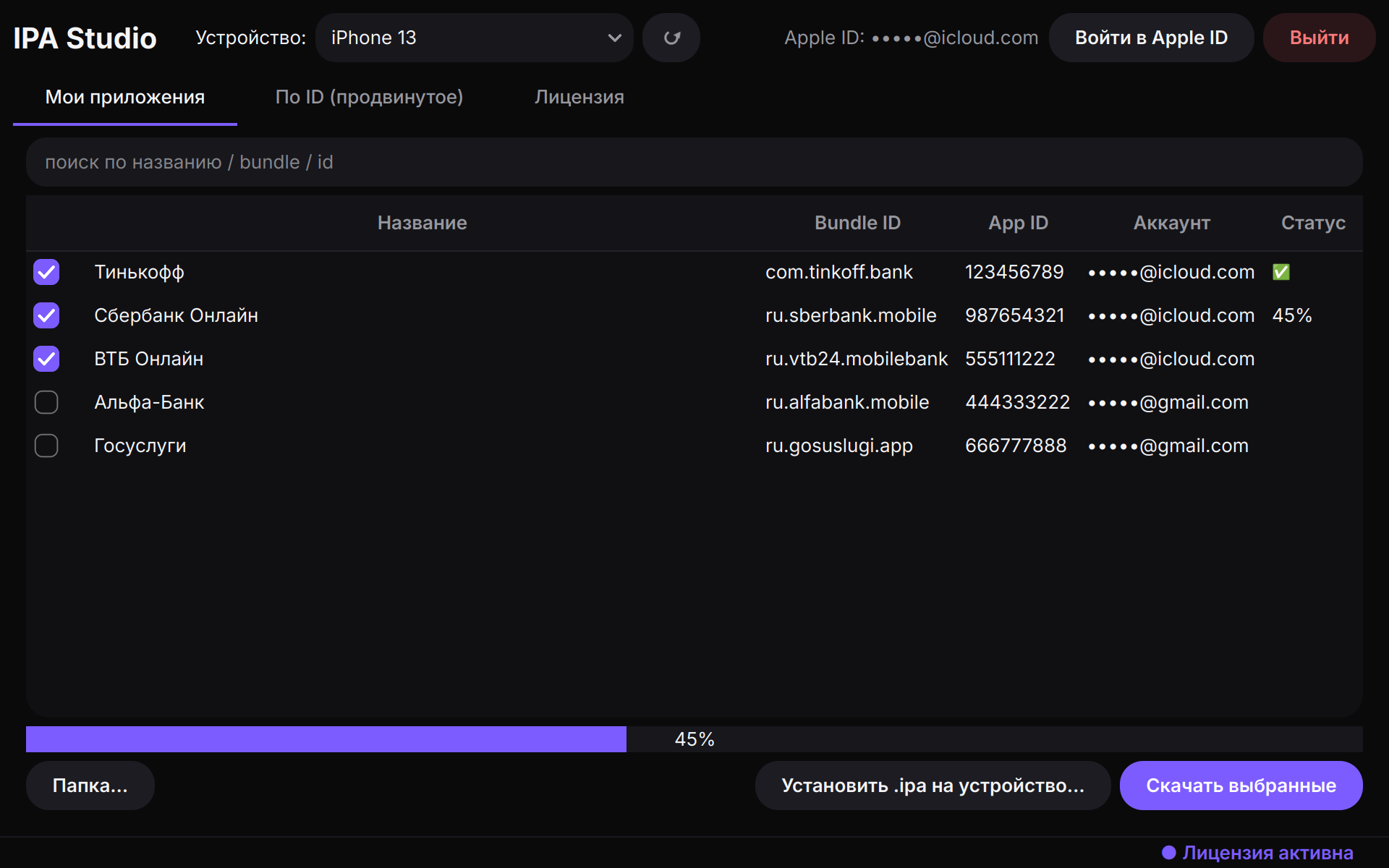The height and width of the screenshot is (868, 1389).
Task: Click the Лицензия активна status text
Action: point(1267,853)
